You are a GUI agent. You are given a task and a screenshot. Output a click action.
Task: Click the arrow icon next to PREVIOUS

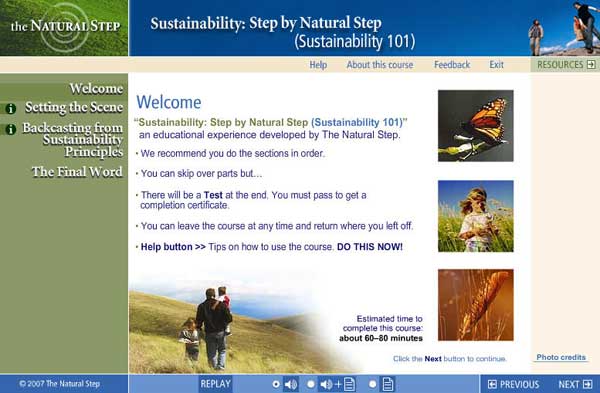[x=492, y=384]
